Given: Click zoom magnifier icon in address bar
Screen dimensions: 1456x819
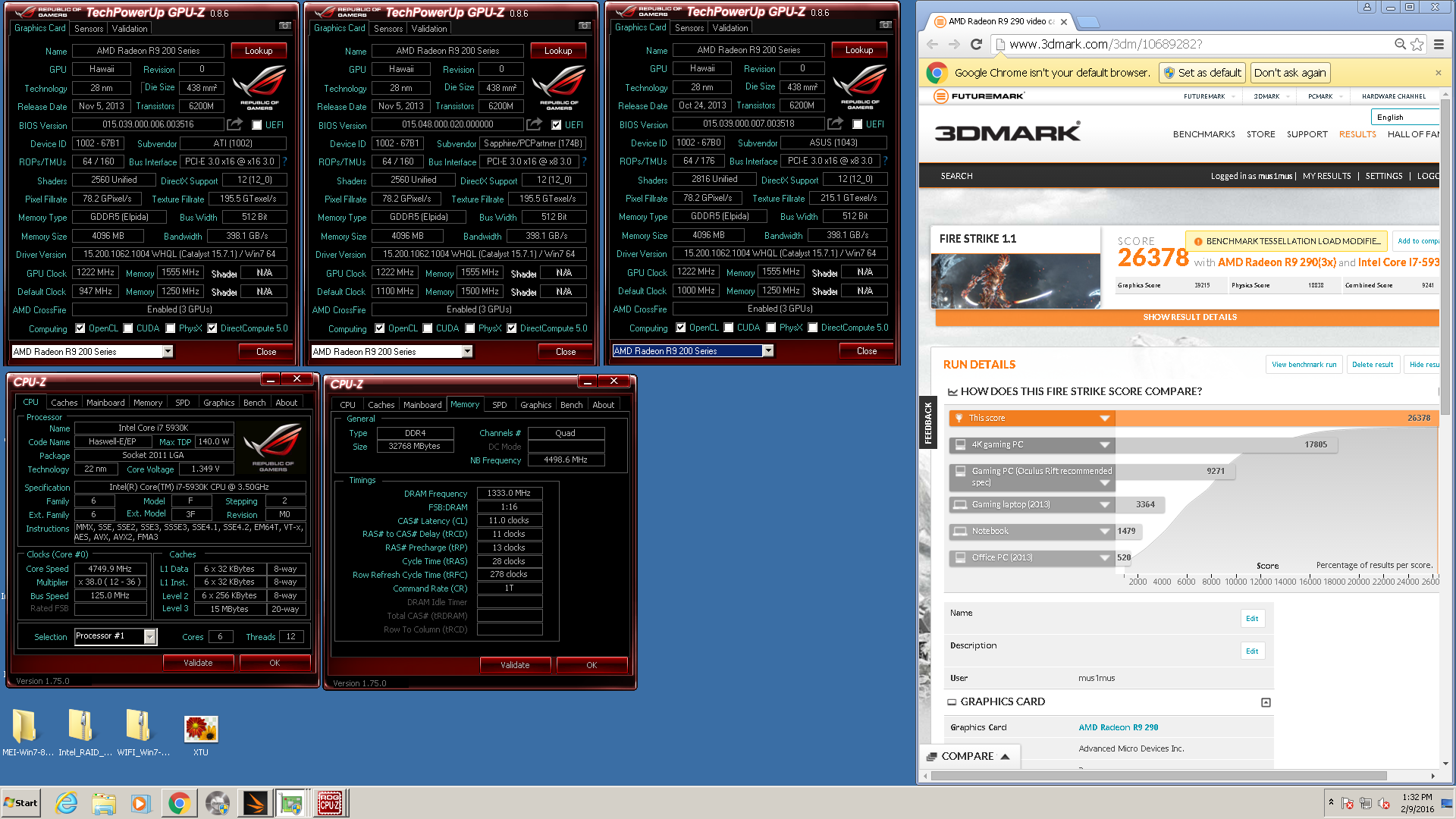Looking at the screenshot, I should pos(1400,44).
